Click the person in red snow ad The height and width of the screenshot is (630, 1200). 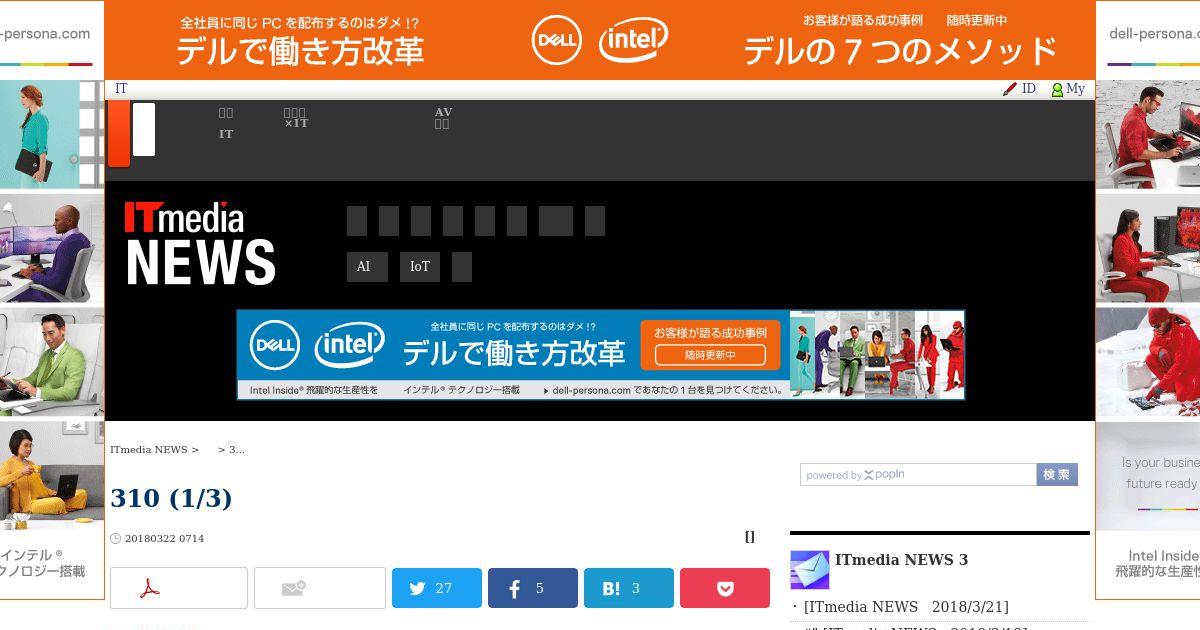coord(1148,362)
